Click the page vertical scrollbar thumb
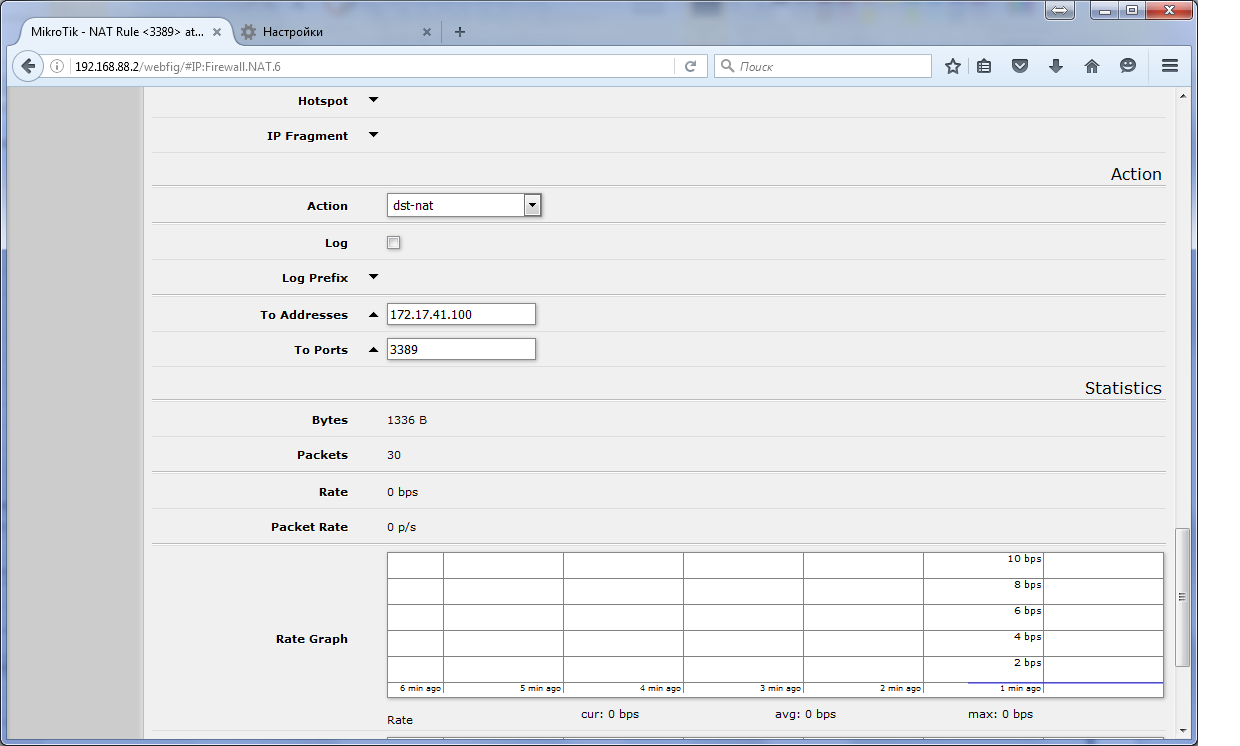Image resolution: width=1240 pixels, height=746 pixels. coord(1182,597)
